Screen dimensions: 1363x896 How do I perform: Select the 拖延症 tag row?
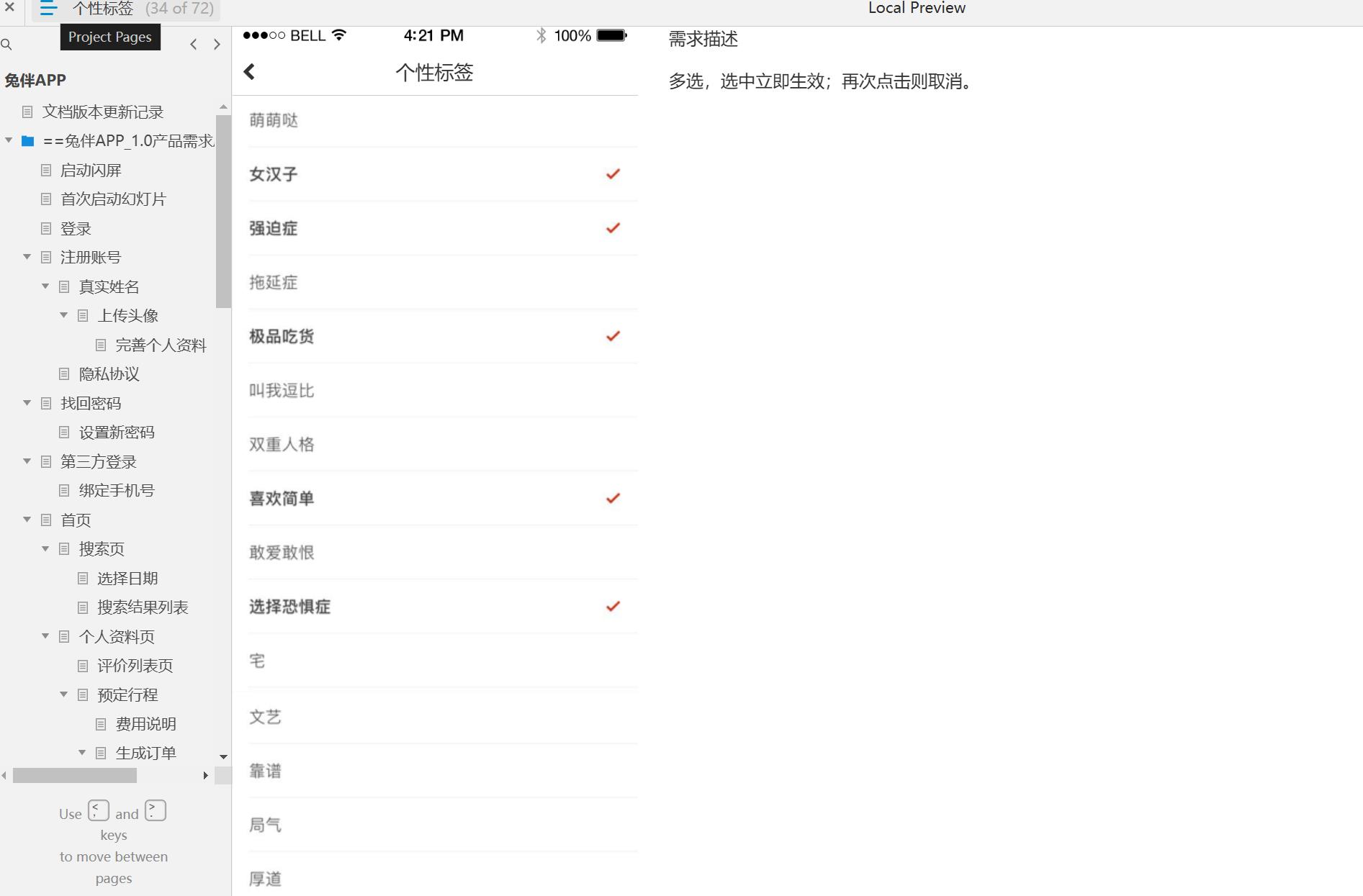coord(443,282)
